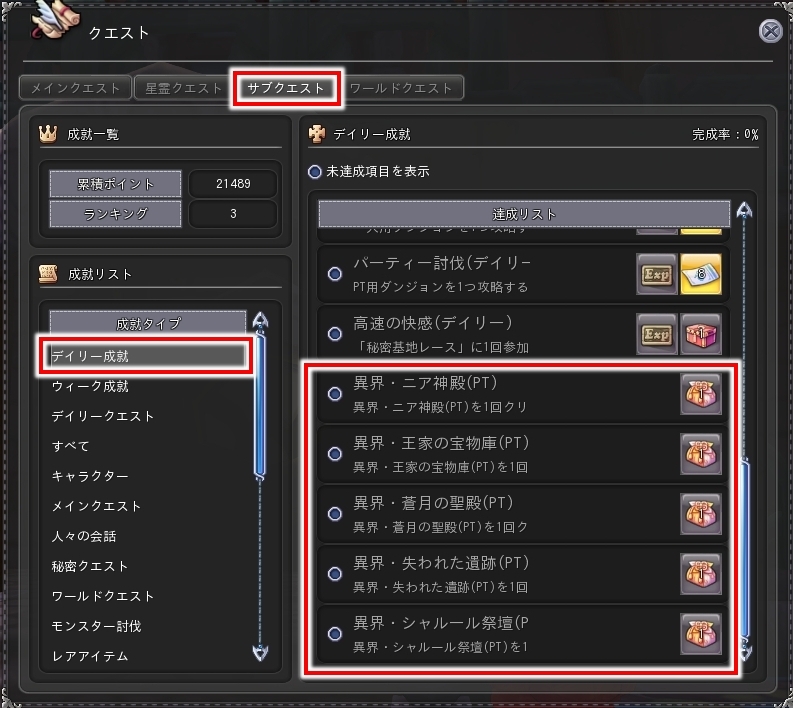Viewport: 793px width, 708px height.
Task: Toggle 未達成項目を表示 radio button
Action: point(315,171)
